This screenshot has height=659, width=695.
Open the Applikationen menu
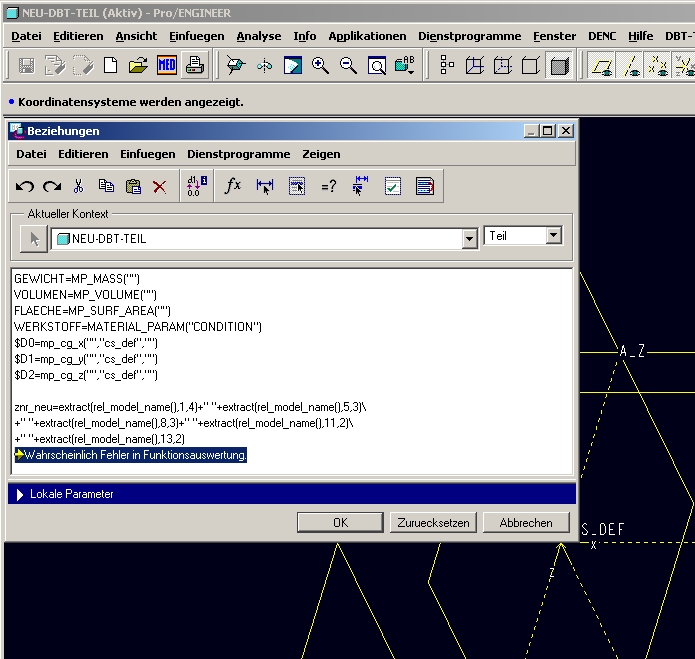(367, 36)
